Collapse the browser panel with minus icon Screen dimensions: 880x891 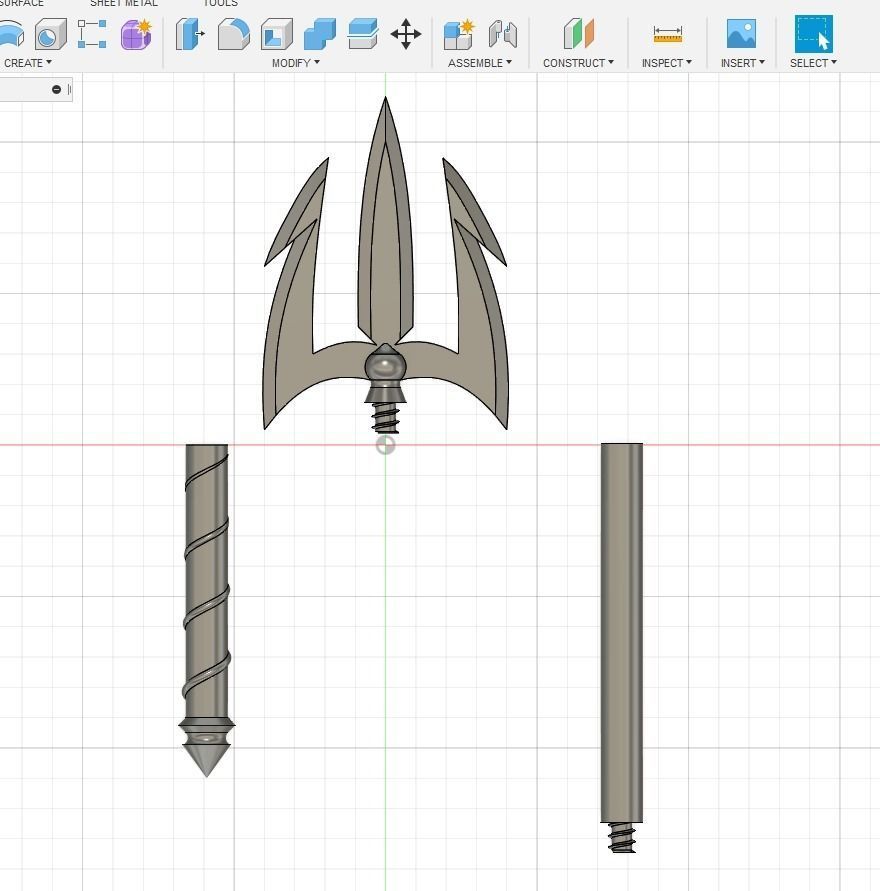pyautogui.click(x=56, y=89)
